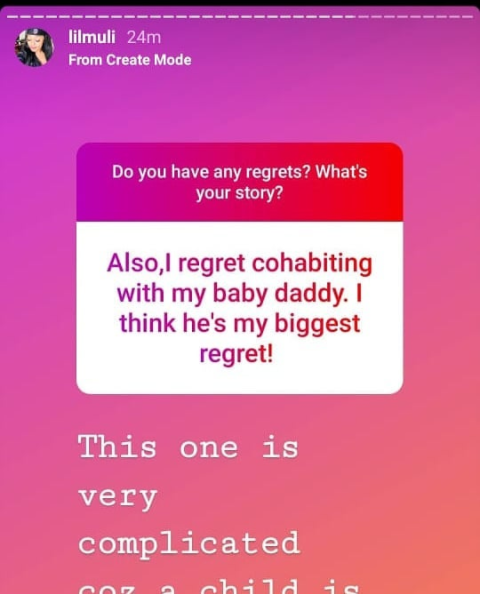Click the word "What's" in question header
Screen dimensions: 480x594
[x=341, y=172]
